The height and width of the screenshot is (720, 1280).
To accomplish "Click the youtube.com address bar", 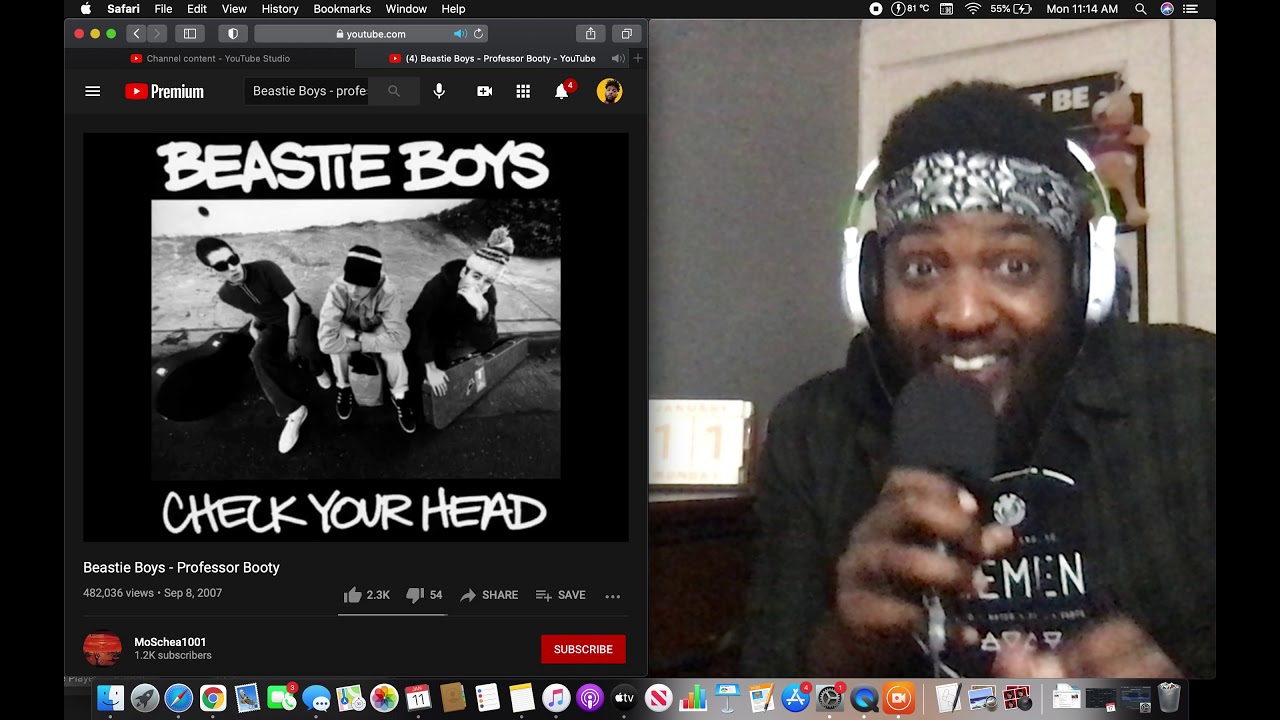I will [x=370, y=33].
